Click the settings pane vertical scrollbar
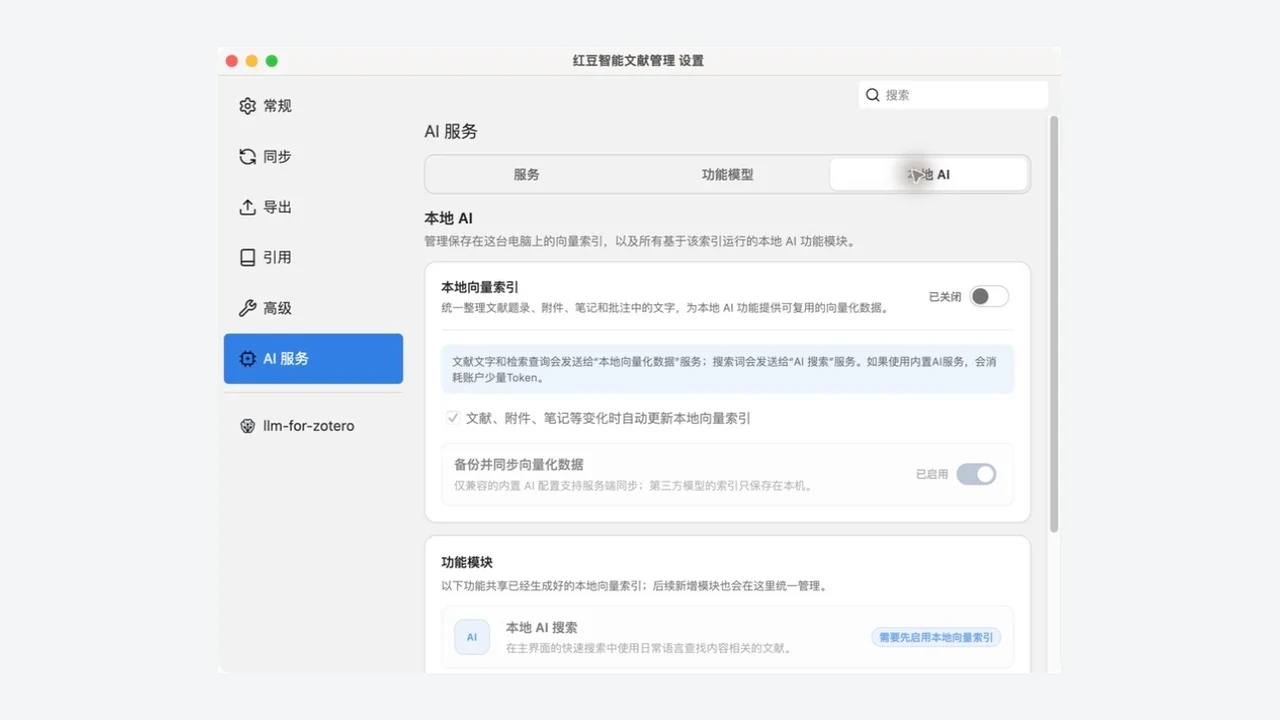This screenshot has height=720, width=1280. coord(1053,324)
